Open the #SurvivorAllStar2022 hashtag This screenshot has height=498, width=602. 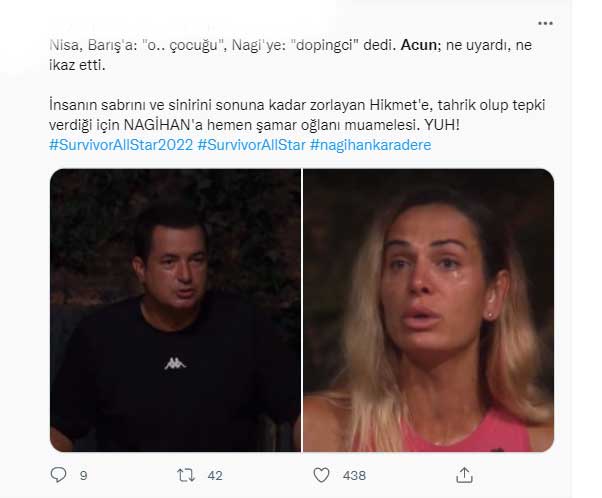121,145
